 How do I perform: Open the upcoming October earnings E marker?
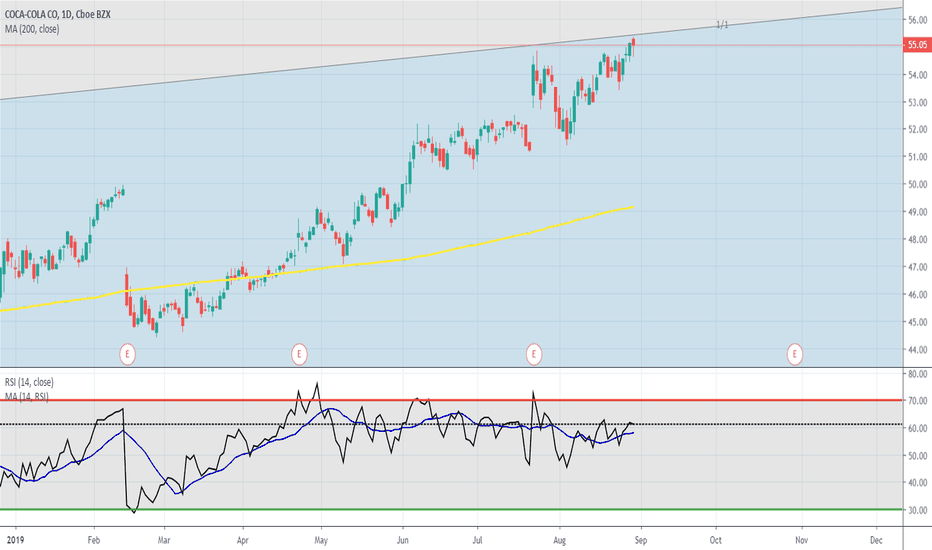pos(795,354)
